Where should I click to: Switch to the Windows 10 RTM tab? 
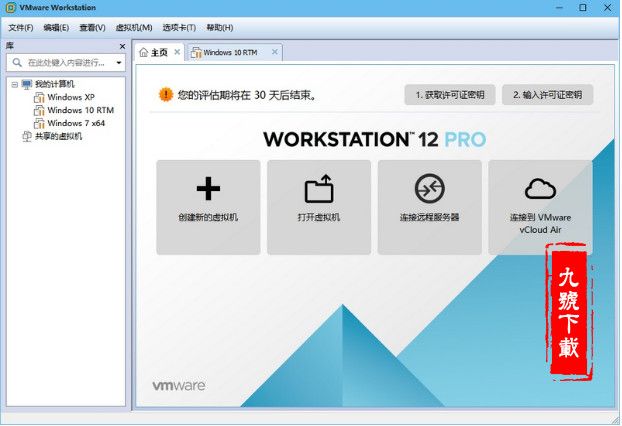(230, 52)
